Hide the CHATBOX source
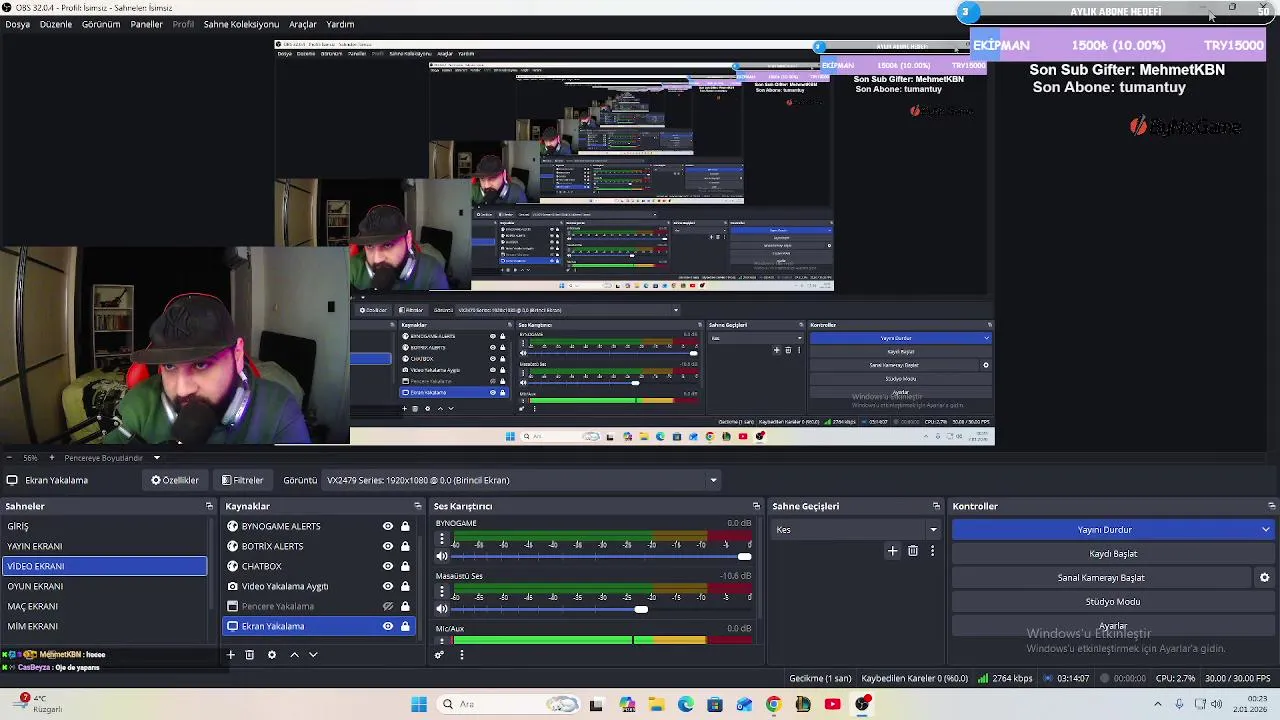The height and width of the screenshot is (720, 1280). (388, 566)
